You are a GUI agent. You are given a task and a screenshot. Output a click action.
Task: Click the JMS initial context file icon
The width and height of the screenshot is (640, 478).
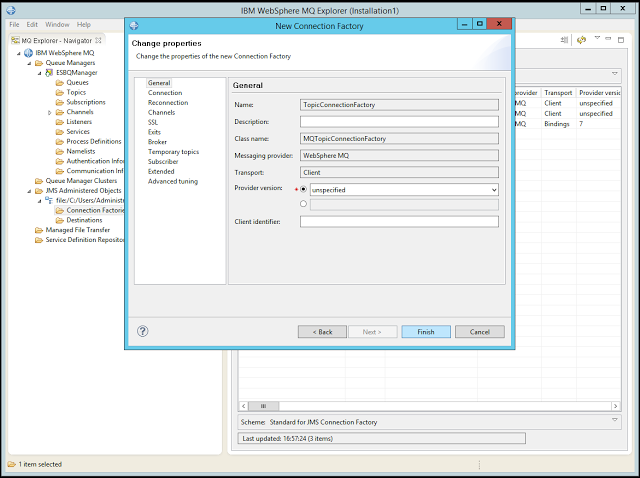tap(49, 200)
